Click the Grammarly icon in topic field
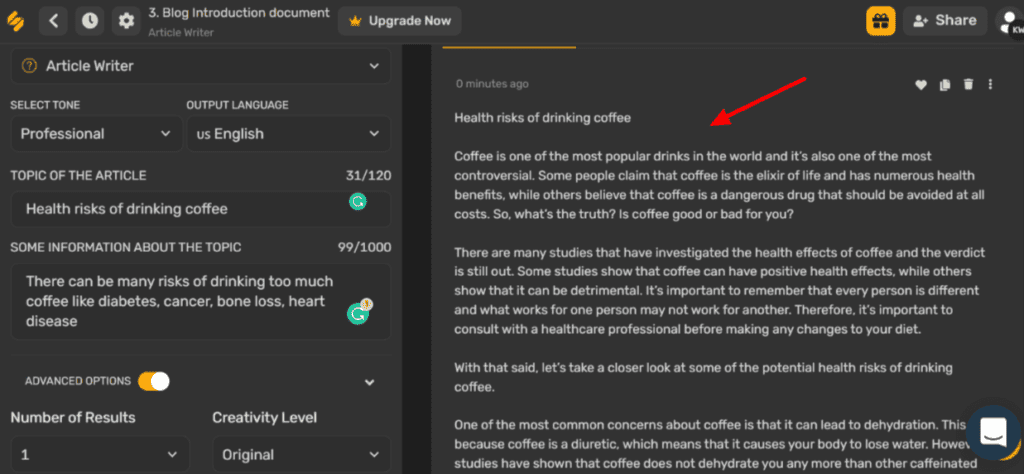The width and height of the screenshot is (1024, 474). [x=357, y=202]
